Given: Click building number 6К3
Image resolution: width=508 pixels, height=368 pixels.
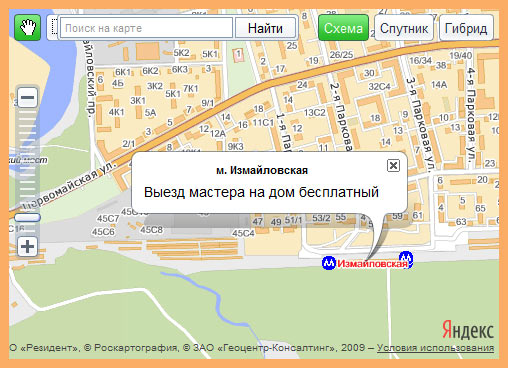Looking at the screenshot, I should pyautogui.click(x=180, y=69).
